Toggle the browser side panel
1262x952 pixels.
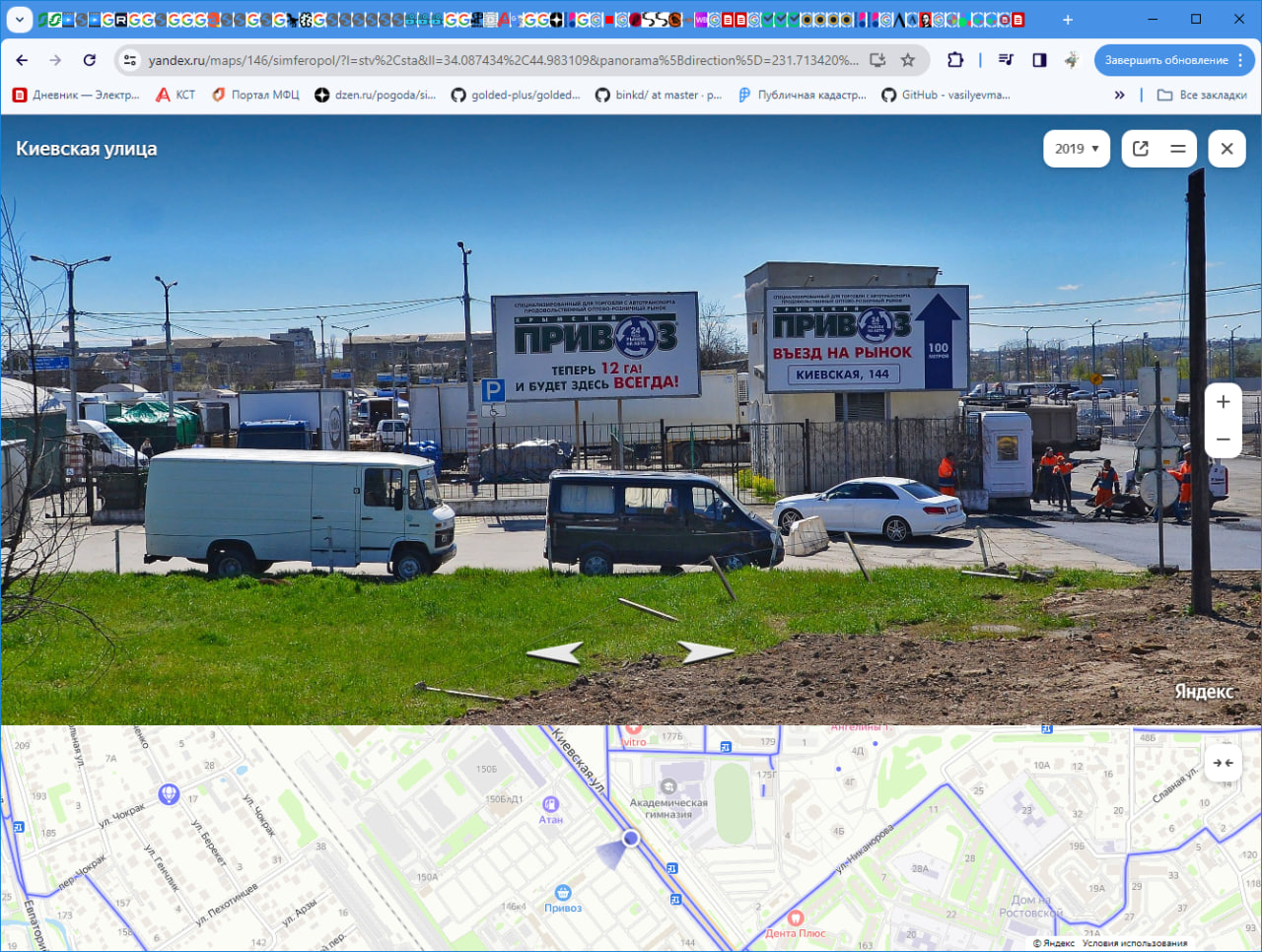1039,60
